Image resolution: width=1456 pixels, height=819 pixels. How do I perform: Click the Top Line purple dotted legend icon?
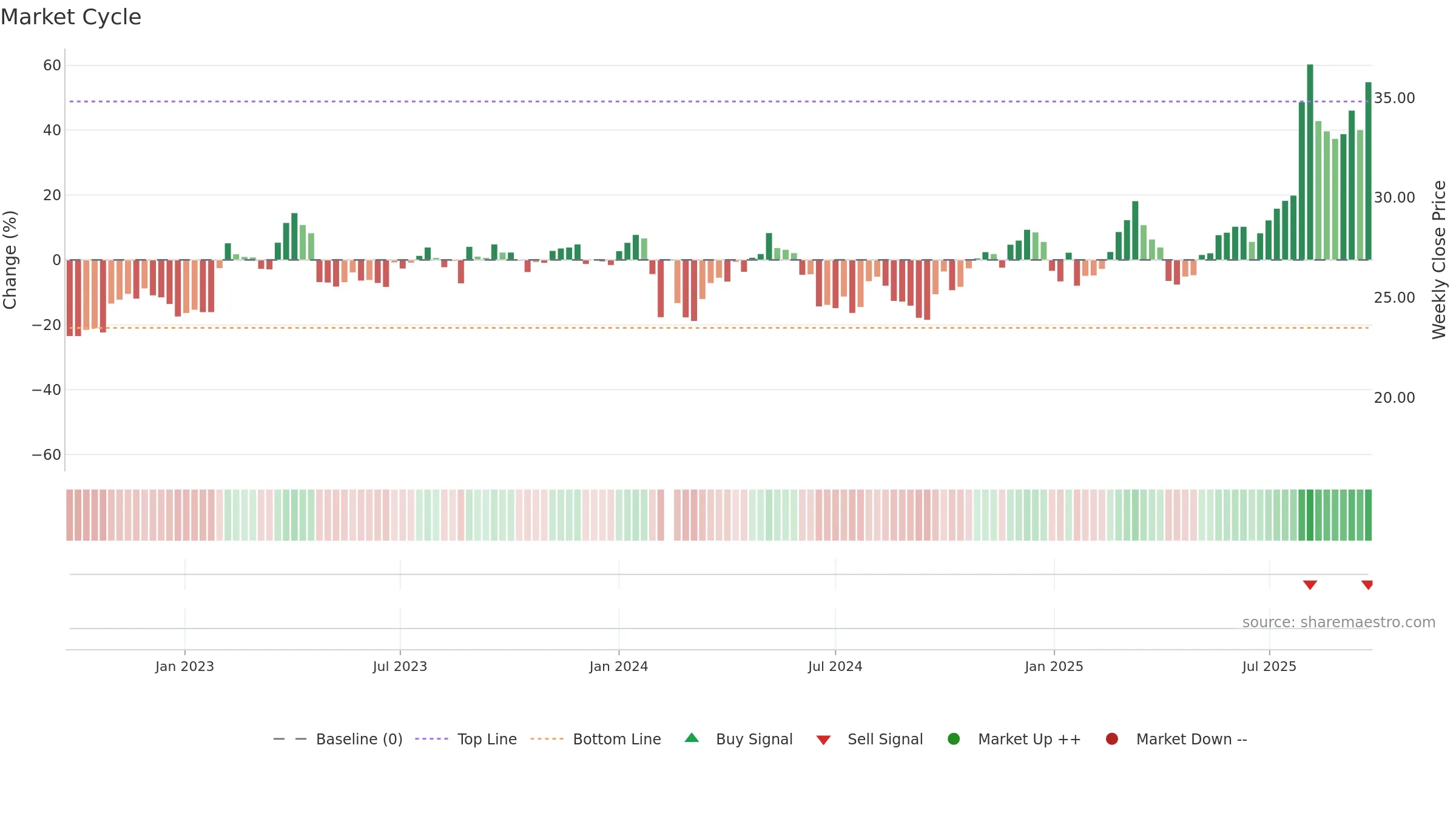click(x=431, y=739)
